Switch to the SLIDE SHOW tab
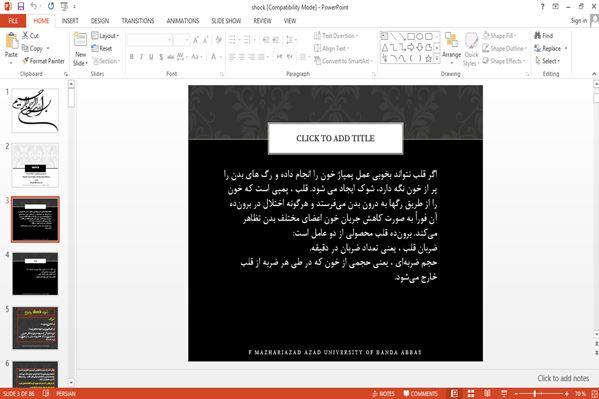The image size is (599, 399). pos(226,21)
